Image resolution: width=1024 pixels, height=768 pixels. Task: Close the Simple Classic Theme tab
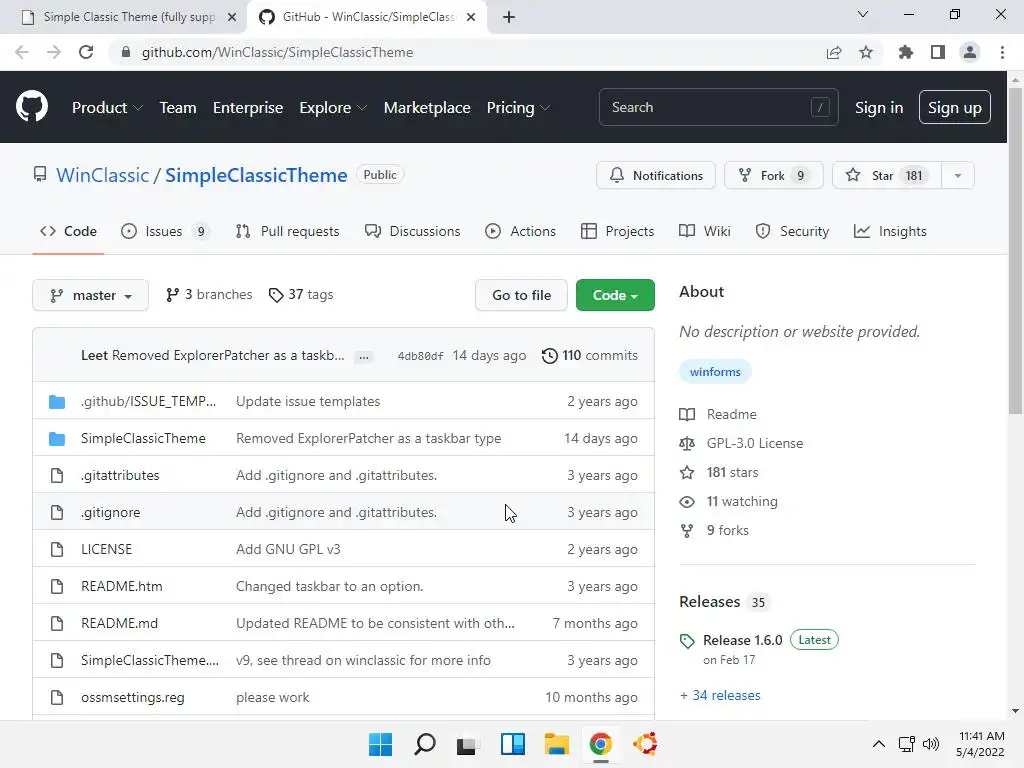[x=232, y=17]
